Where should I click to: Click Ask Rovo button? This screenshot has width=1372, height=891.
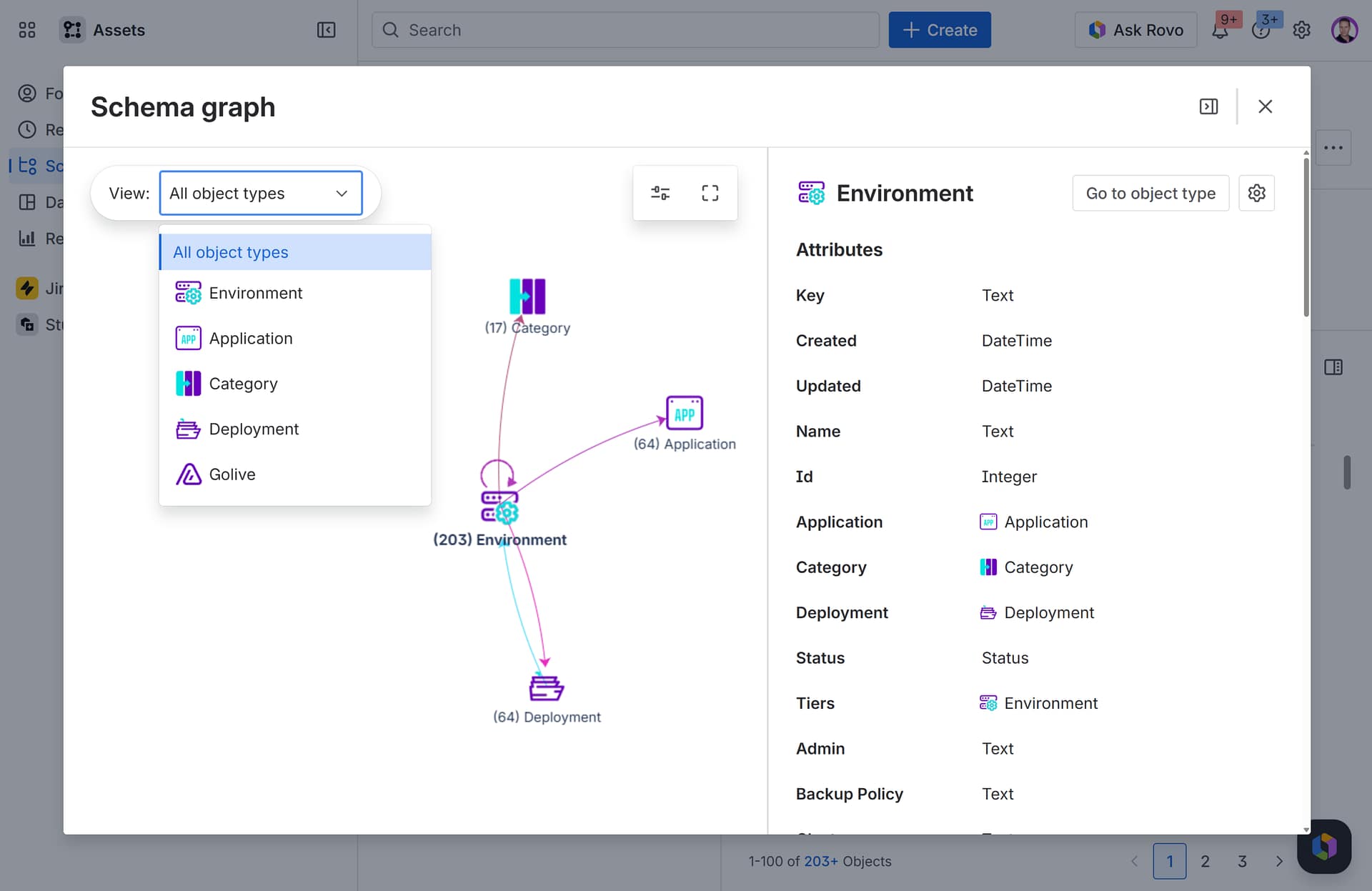1136,30
